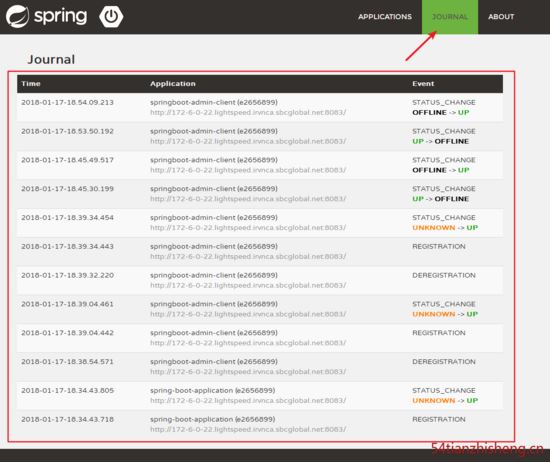Click the Spring leaf logo icon
Viewport: 550px width, 462px height.
[17, 16]
